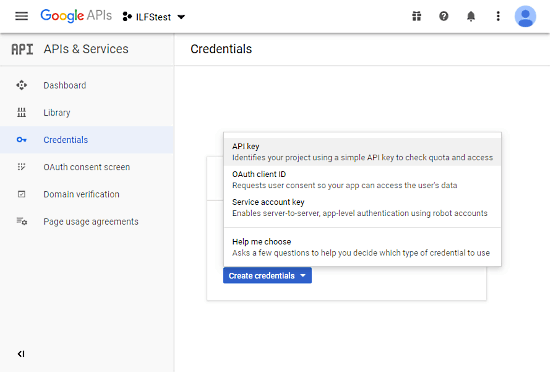Click the Page usage agreements icon
The width and height of the screenshot is (550, 372).
tap(21, 221)
